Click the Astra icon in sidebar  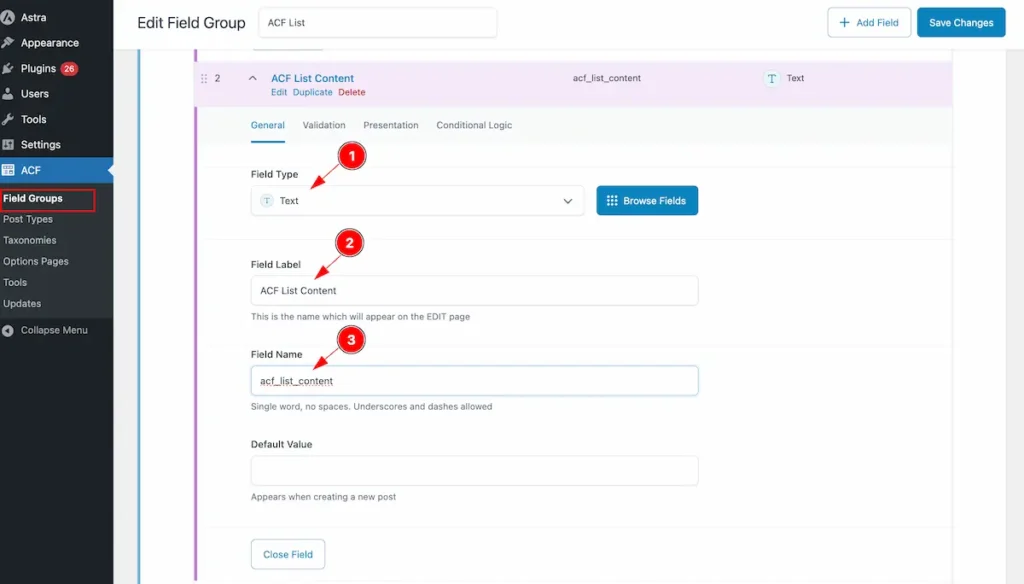point(8,18)
